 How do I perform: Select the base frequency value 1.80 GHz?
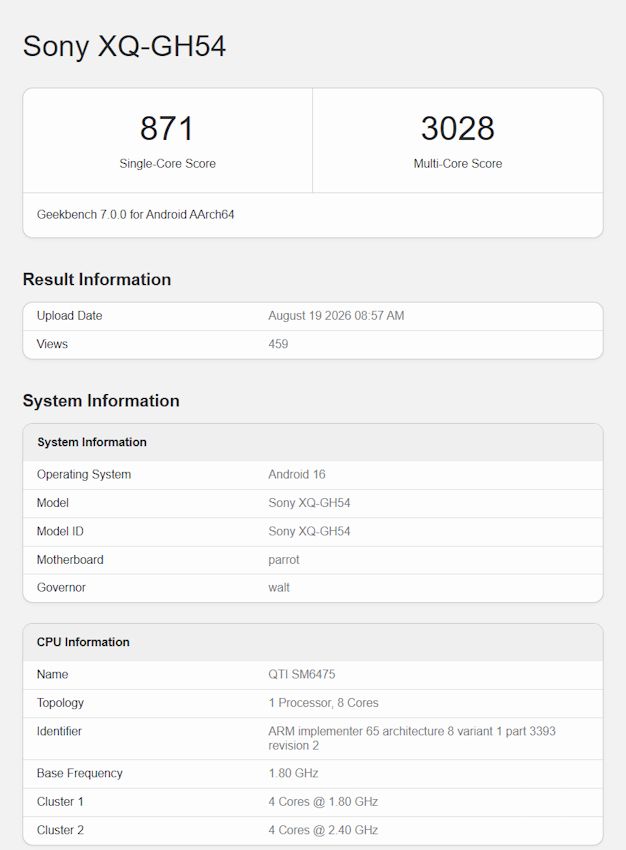(x=293, y=774)
